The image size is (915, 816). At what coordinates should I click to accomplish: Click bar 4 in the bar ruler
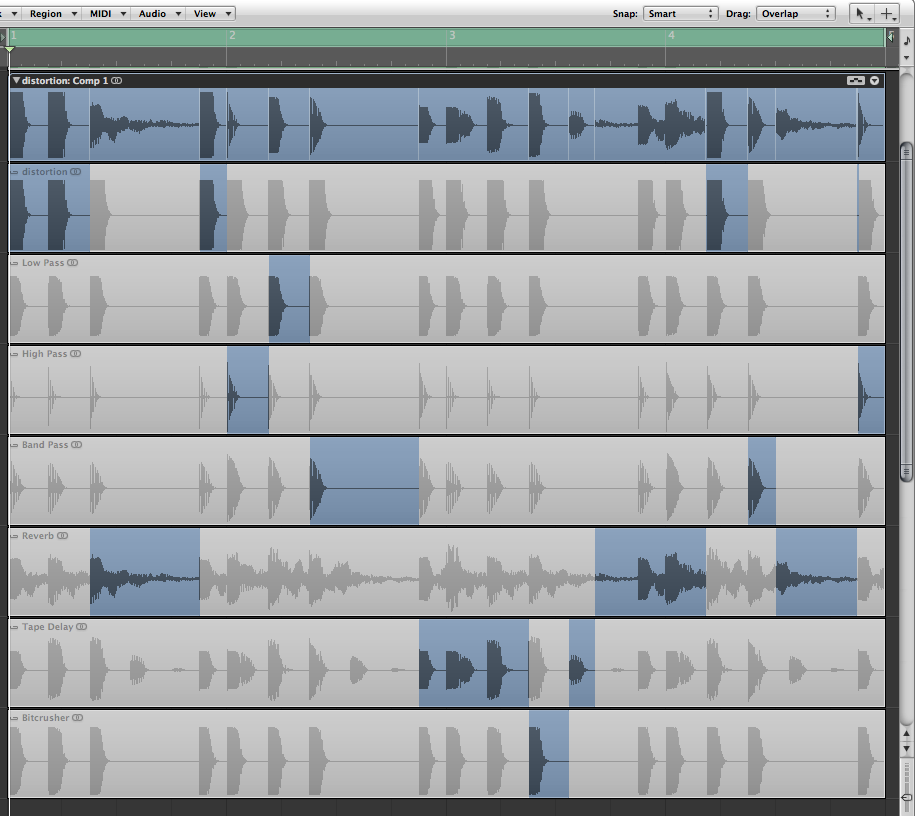pos(671,36)
